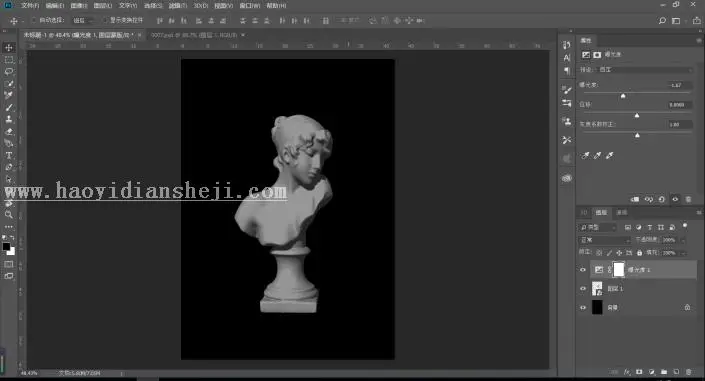Pick the white point eyedropper in Properties

(610, 156)
